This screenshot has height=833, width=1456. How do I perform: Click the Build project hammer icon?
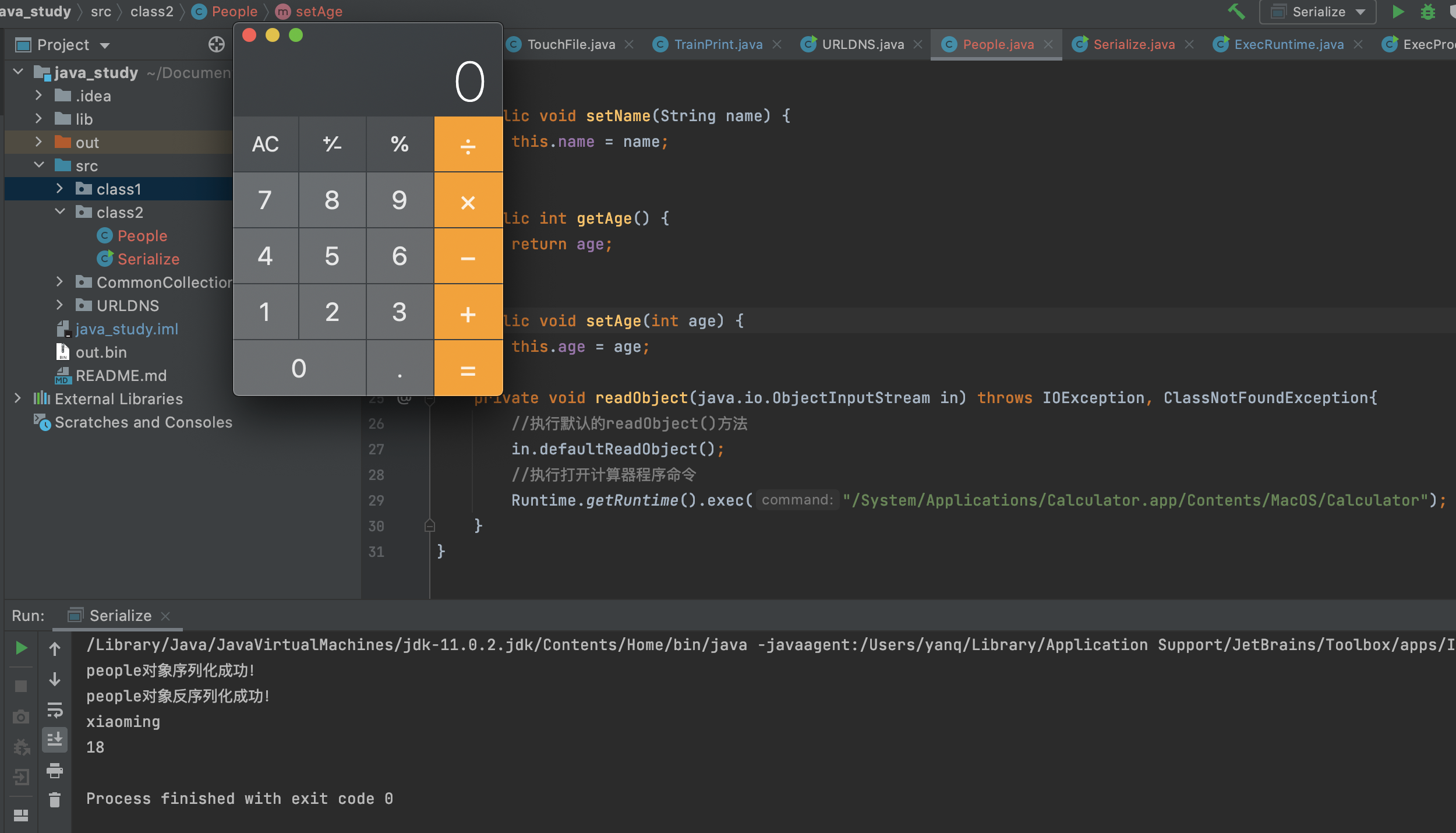point(1236,12)
